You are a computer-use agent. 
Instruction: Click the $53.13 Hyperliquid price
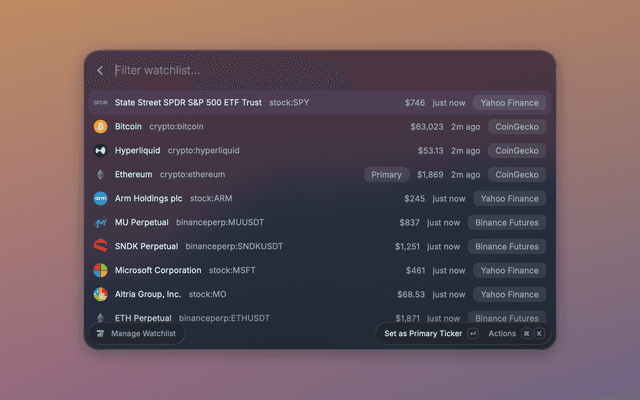point(430,151)
